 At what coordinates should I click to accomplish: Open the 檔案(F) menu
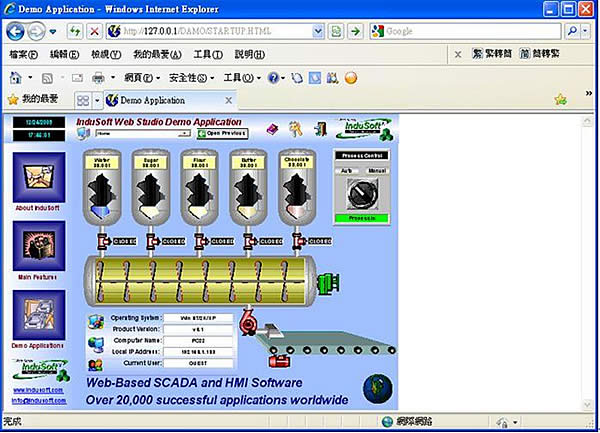coord(23,54)
